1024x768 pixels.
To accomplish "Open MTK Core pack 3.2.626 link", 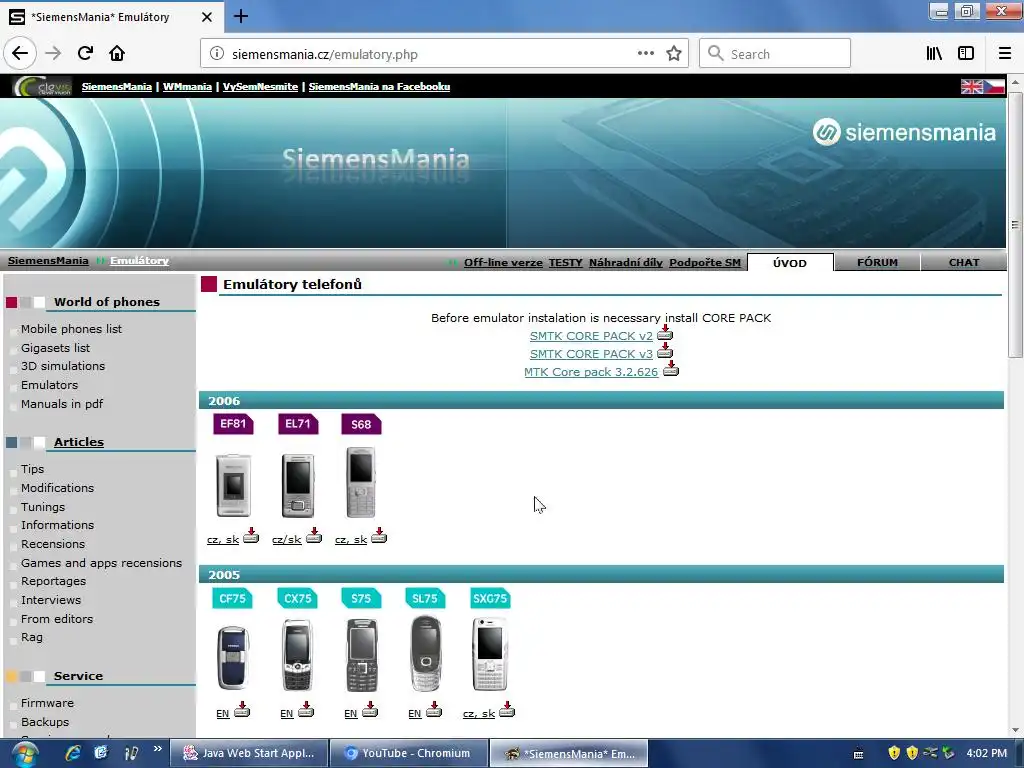I will (591, 372).
